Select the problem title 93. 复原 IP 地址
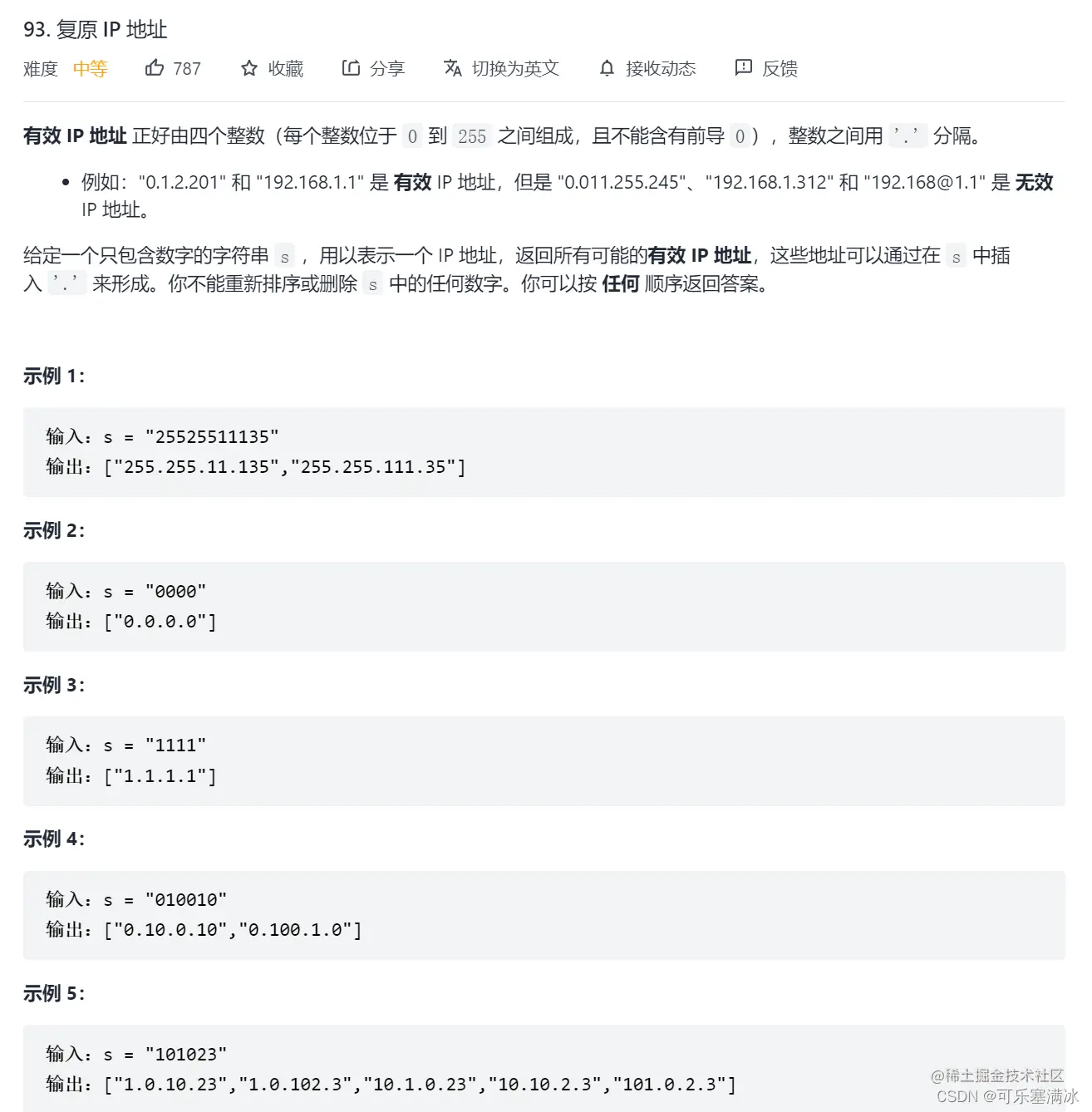 pos(95,30)
